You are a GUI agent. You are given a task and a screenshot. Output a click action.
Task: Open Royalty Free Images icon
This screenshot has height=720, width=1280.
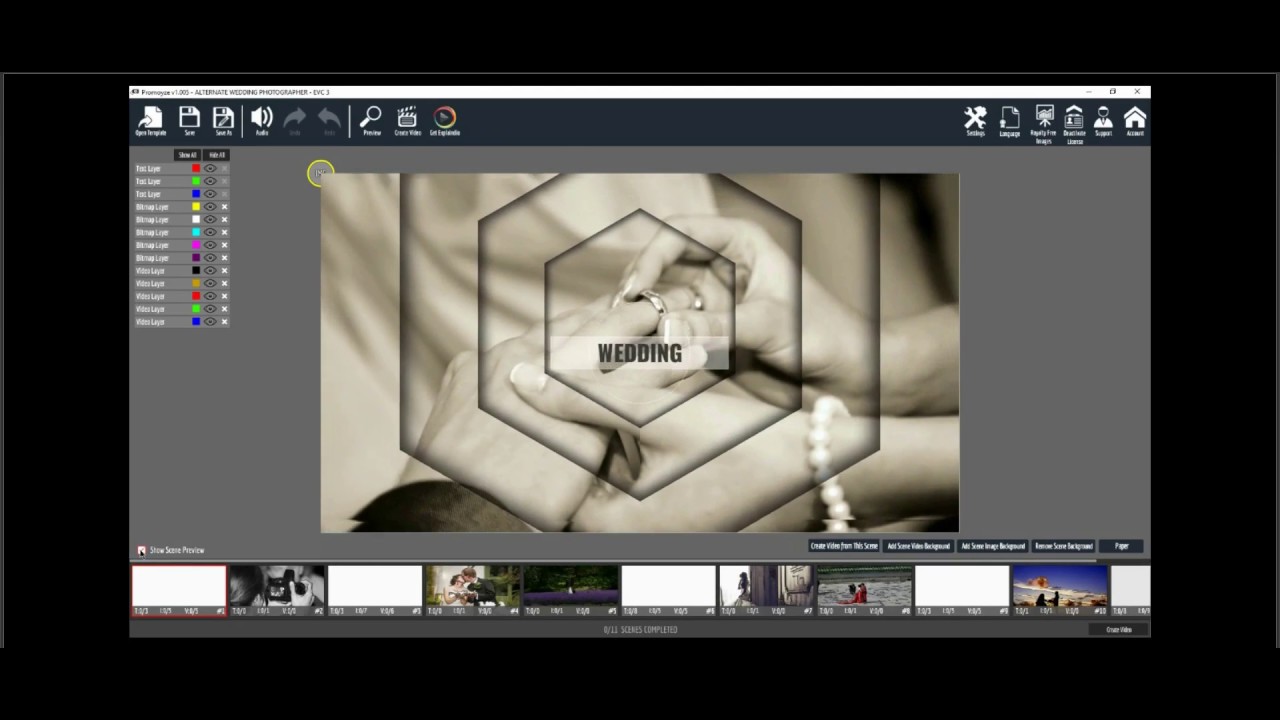tap(1043, 125)
